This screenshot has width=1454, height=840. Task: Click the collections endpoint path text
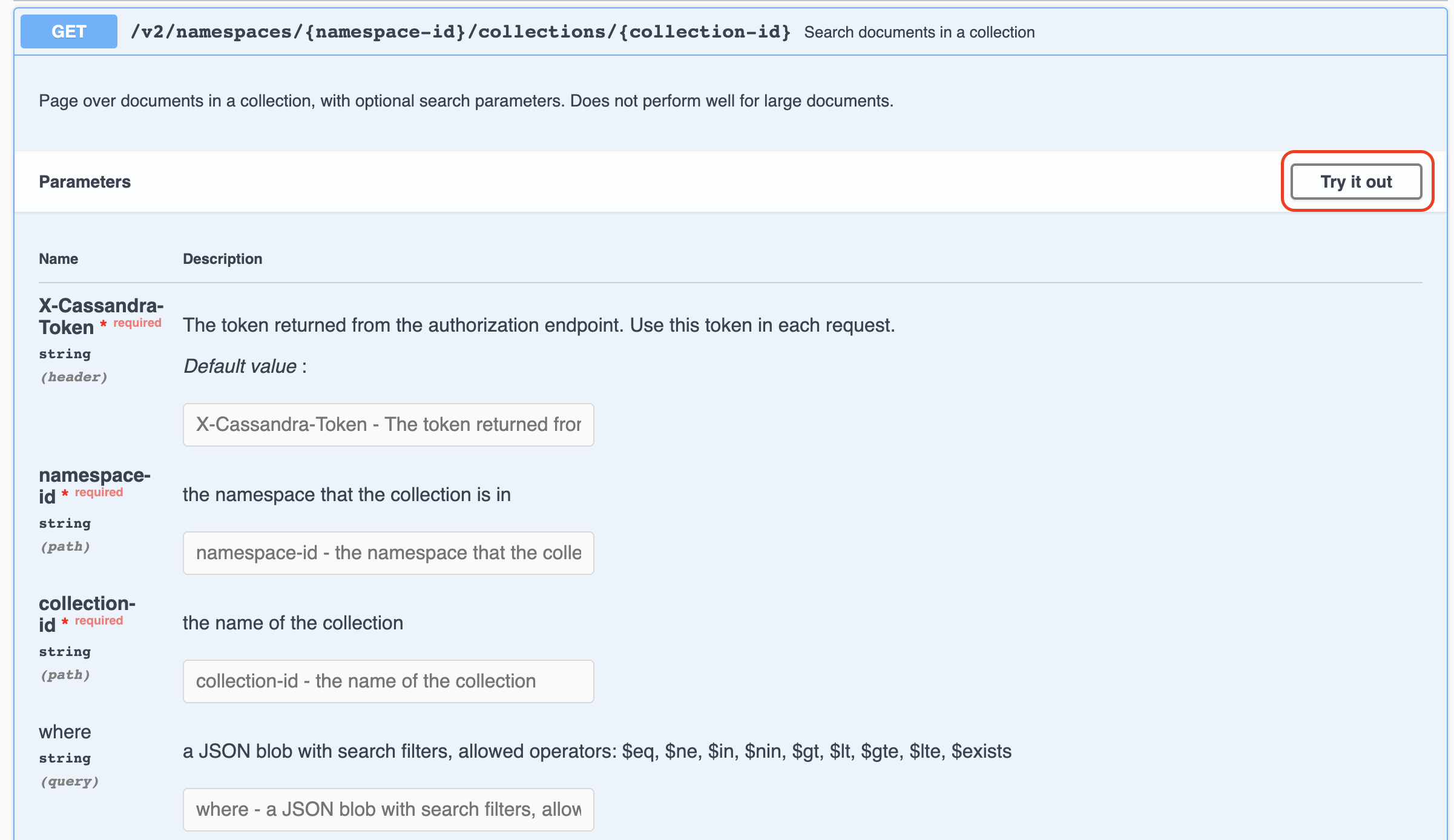[x=460, y=31]
